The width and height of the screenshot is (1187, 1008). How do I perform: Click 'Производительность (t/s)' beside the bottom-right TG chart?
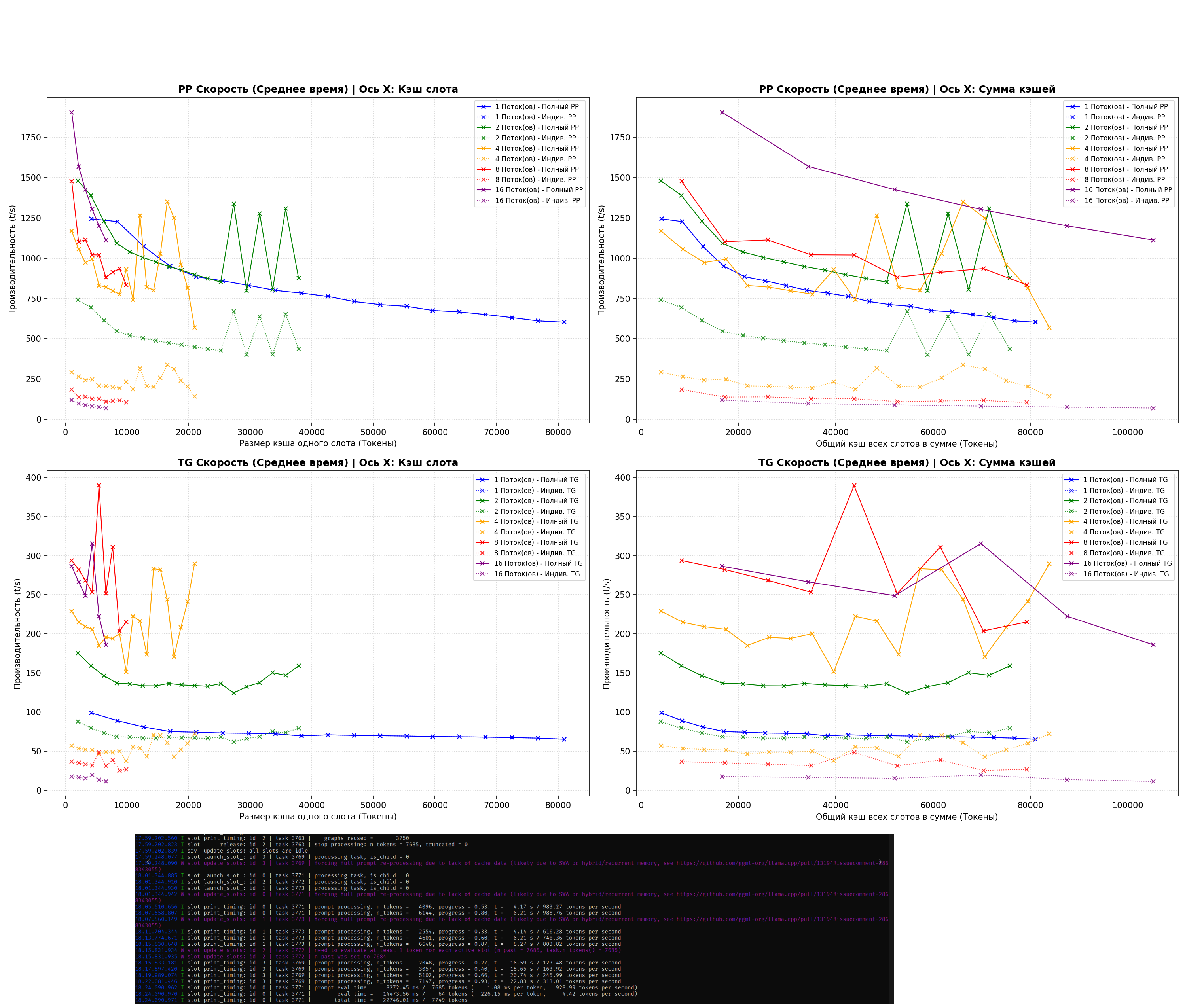point(606,633)
